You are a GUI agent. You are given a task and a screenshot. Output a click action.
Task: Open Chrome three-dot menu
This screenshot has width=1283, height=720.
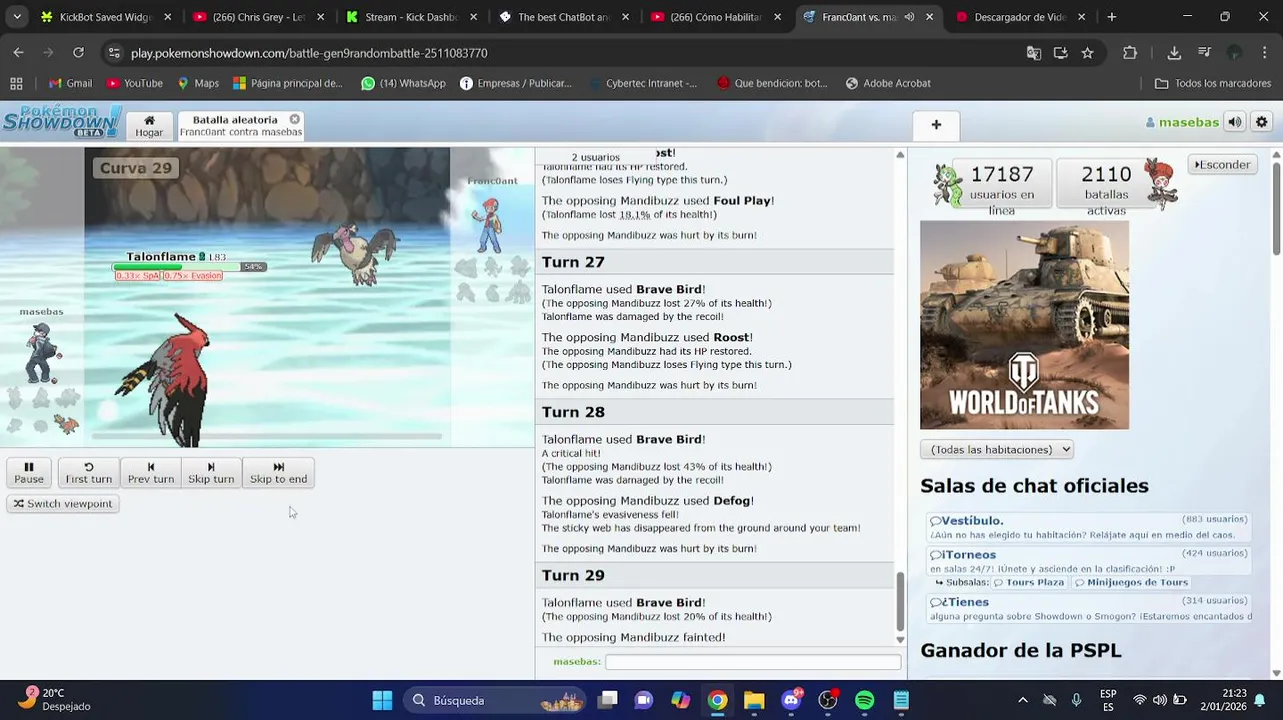(1265, 53)
